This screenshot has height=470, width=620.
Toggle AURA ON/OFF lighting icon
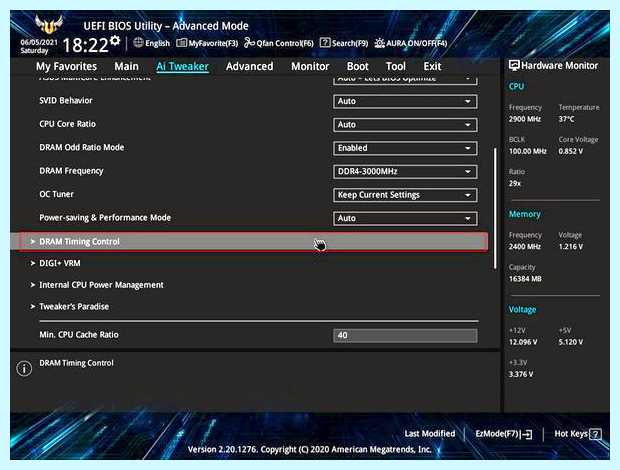point(380,43)
